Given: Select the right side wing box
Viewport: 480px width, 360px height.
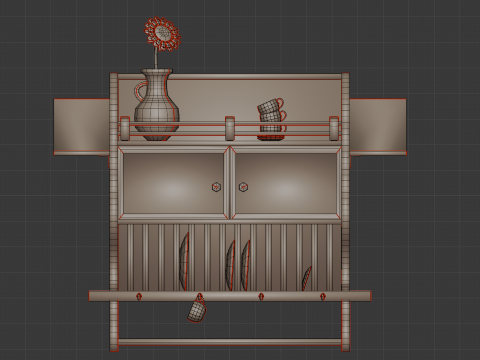Looking at the screenshot, I should (x=378, y=127).
